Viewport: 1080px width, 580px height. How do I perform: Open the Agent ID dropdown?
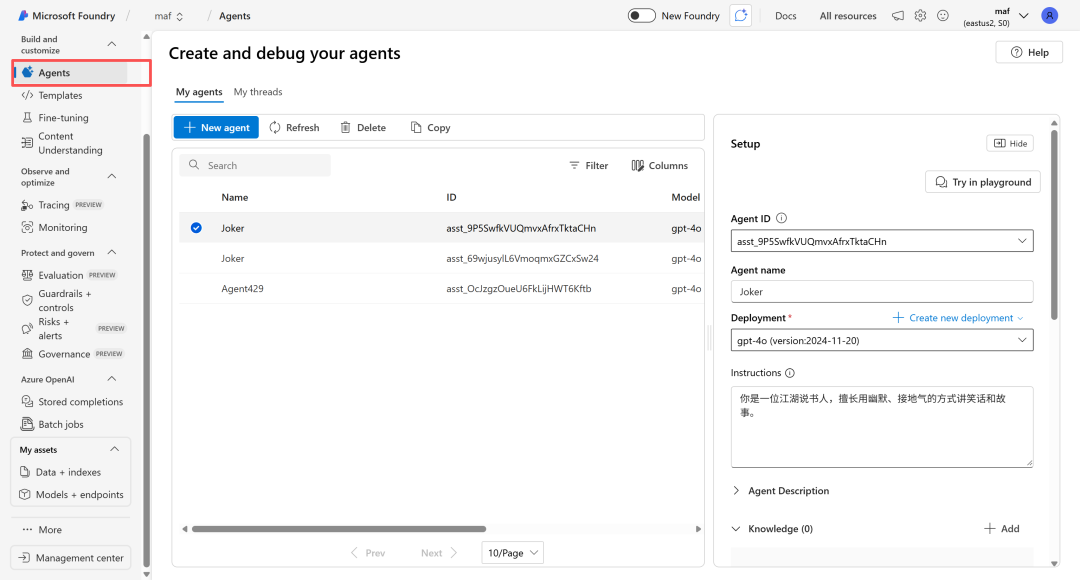(x=882, y=241)
